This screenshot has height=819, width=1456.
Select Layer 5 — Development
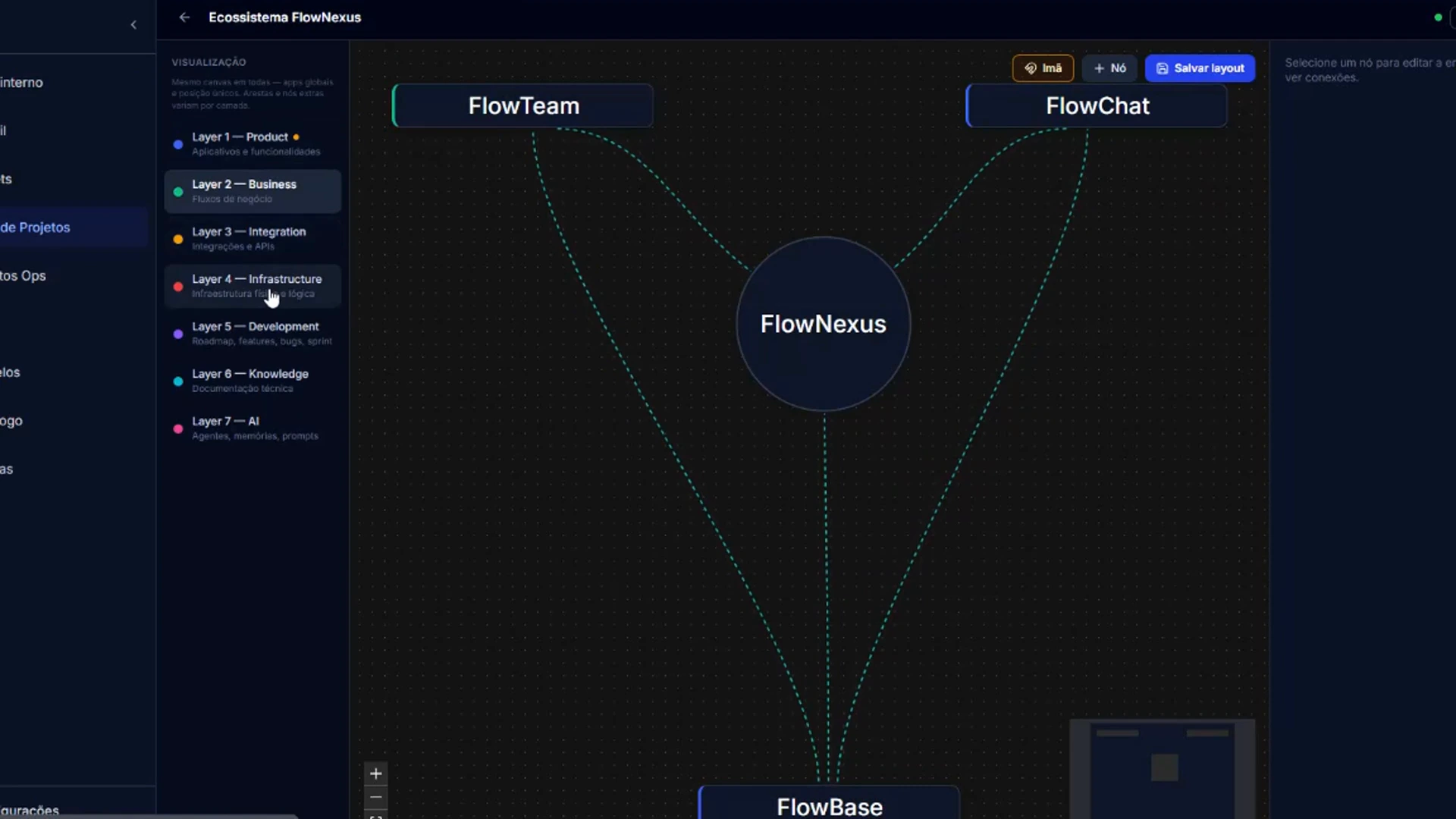[x=253, y=333]
